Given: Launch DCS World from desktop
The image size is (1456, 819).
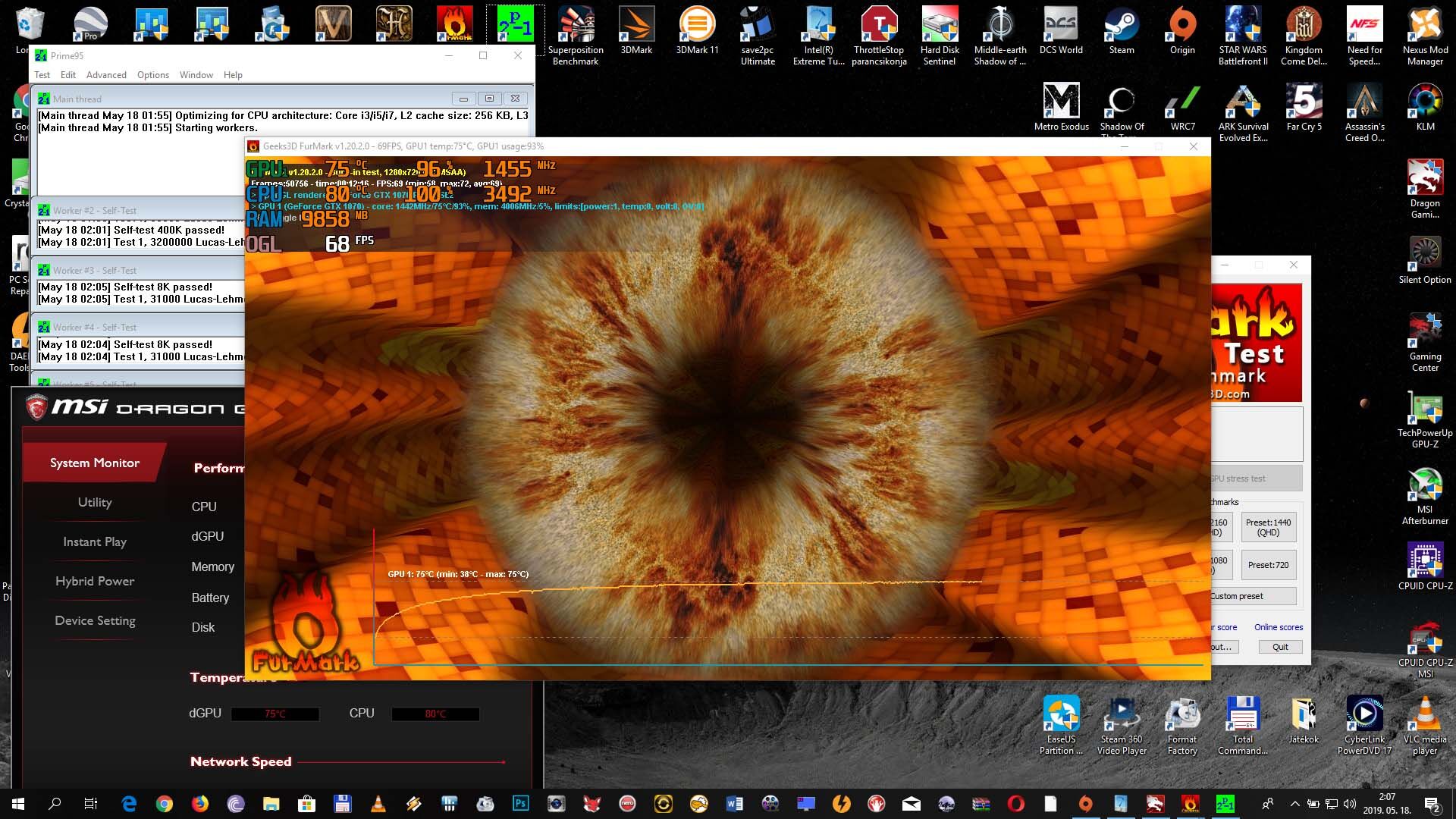Looking at the screenshot, I should [1061, 32].
